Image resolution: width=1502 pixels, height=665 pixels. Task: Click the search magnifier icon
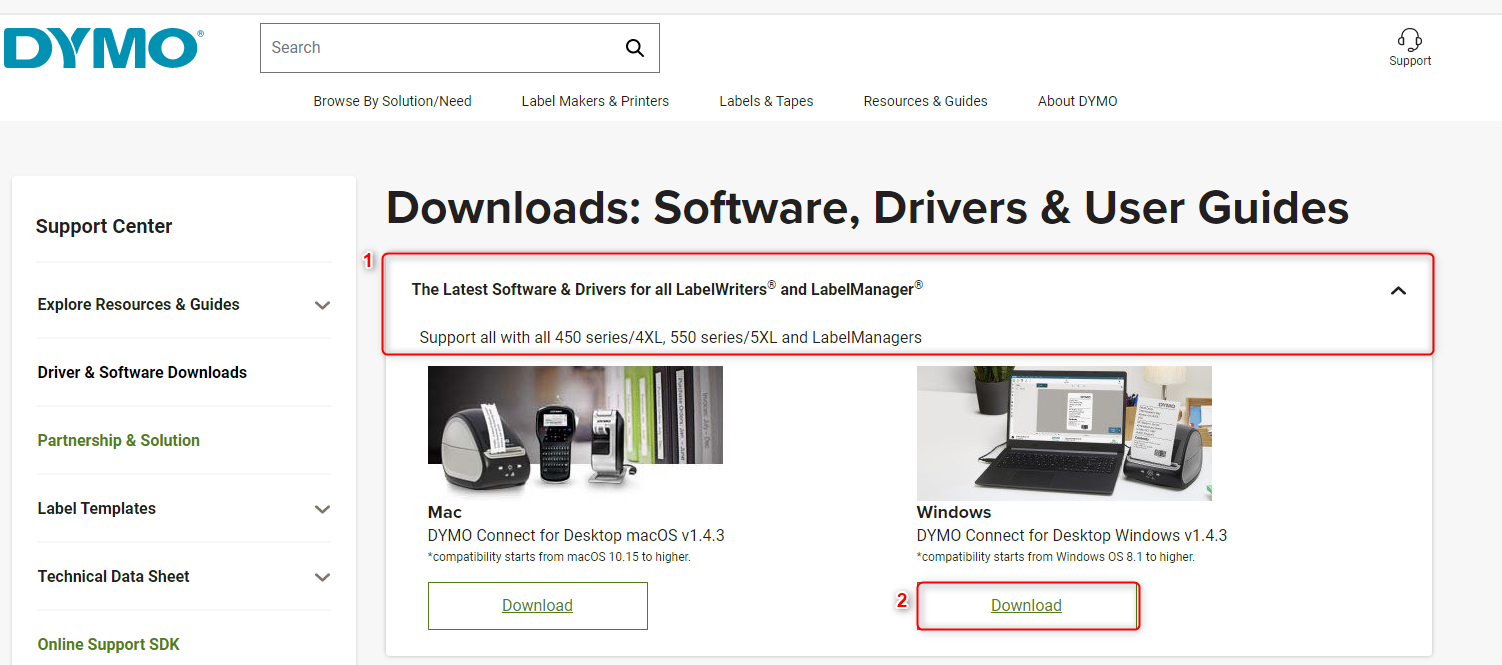[634, 48]
